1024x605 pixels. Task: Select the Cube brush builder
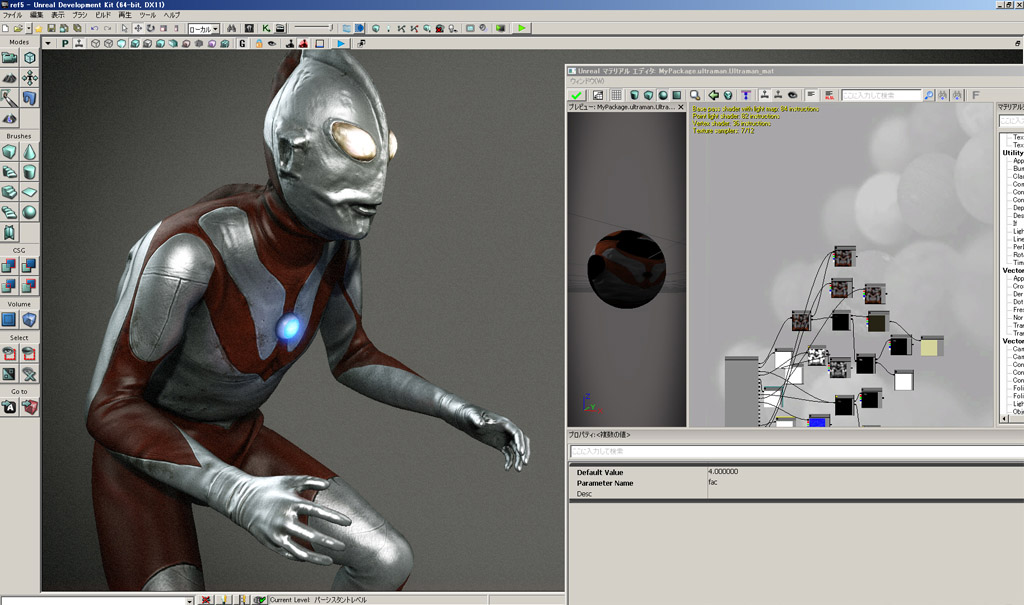coord(9,152)
